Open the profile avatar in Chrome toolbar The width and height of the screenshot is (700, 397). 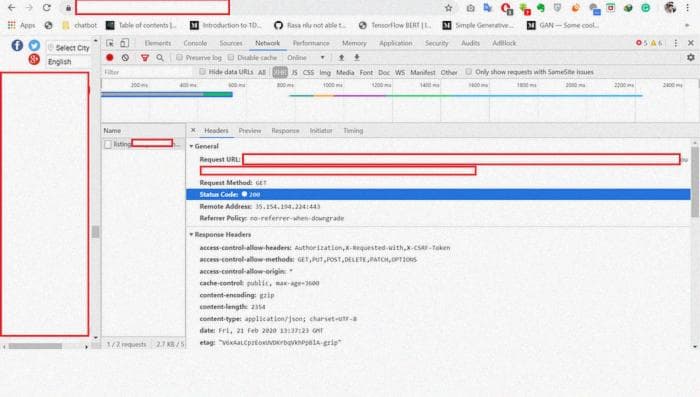[670, 8]
